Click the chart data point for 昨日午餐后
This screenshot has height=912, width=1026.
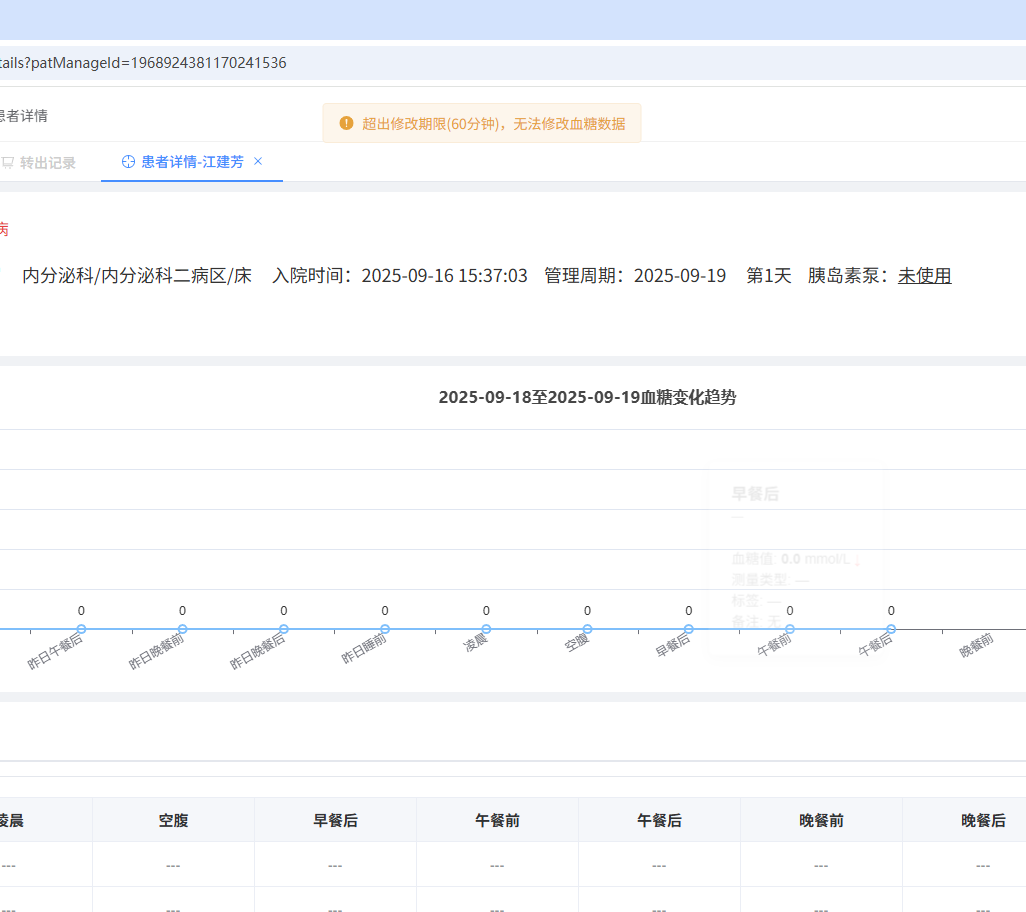point(81,629)
